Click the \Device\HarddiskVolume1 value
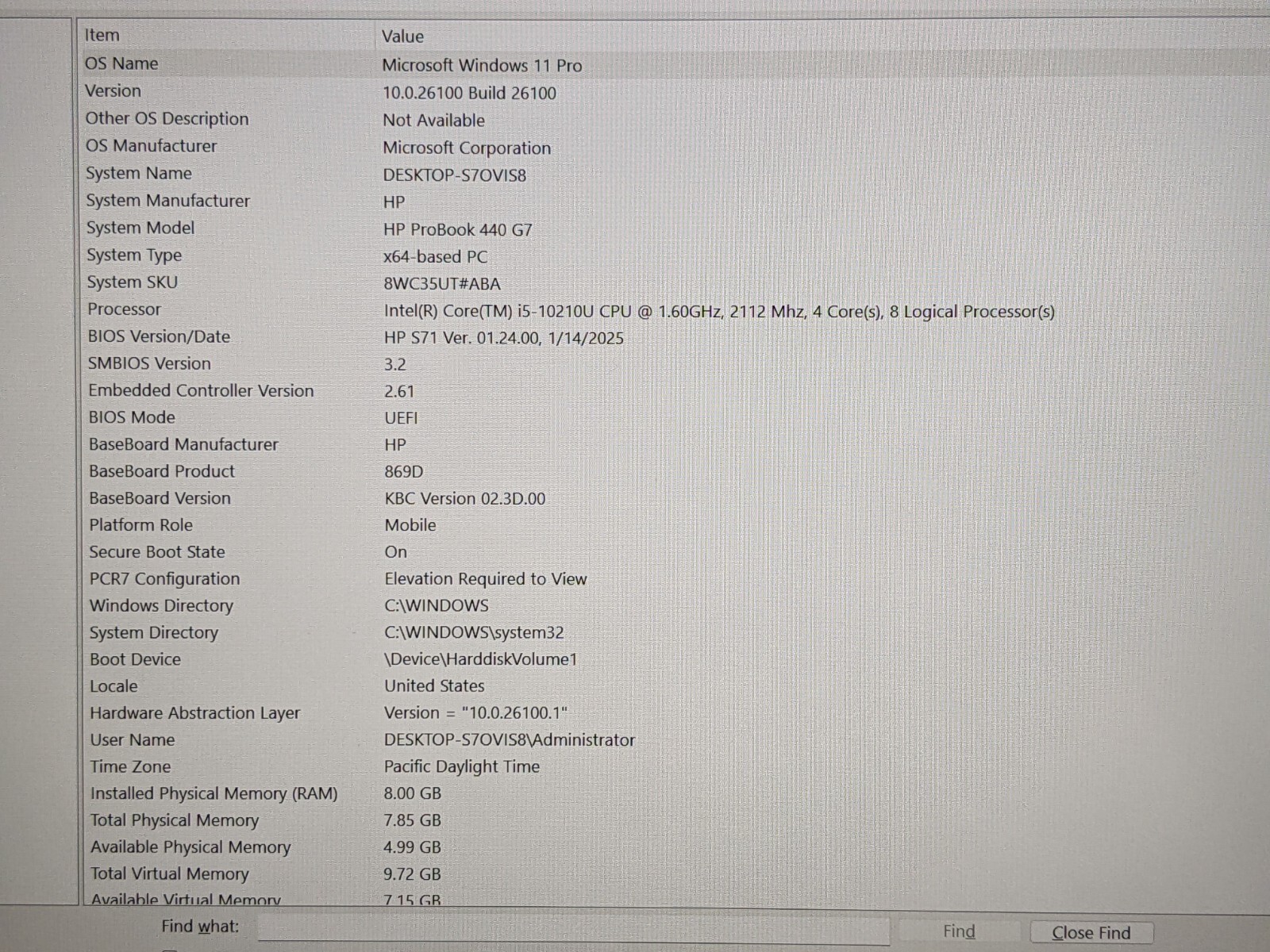The height and width of the screenshot is (952, 1270). point(481,659)
